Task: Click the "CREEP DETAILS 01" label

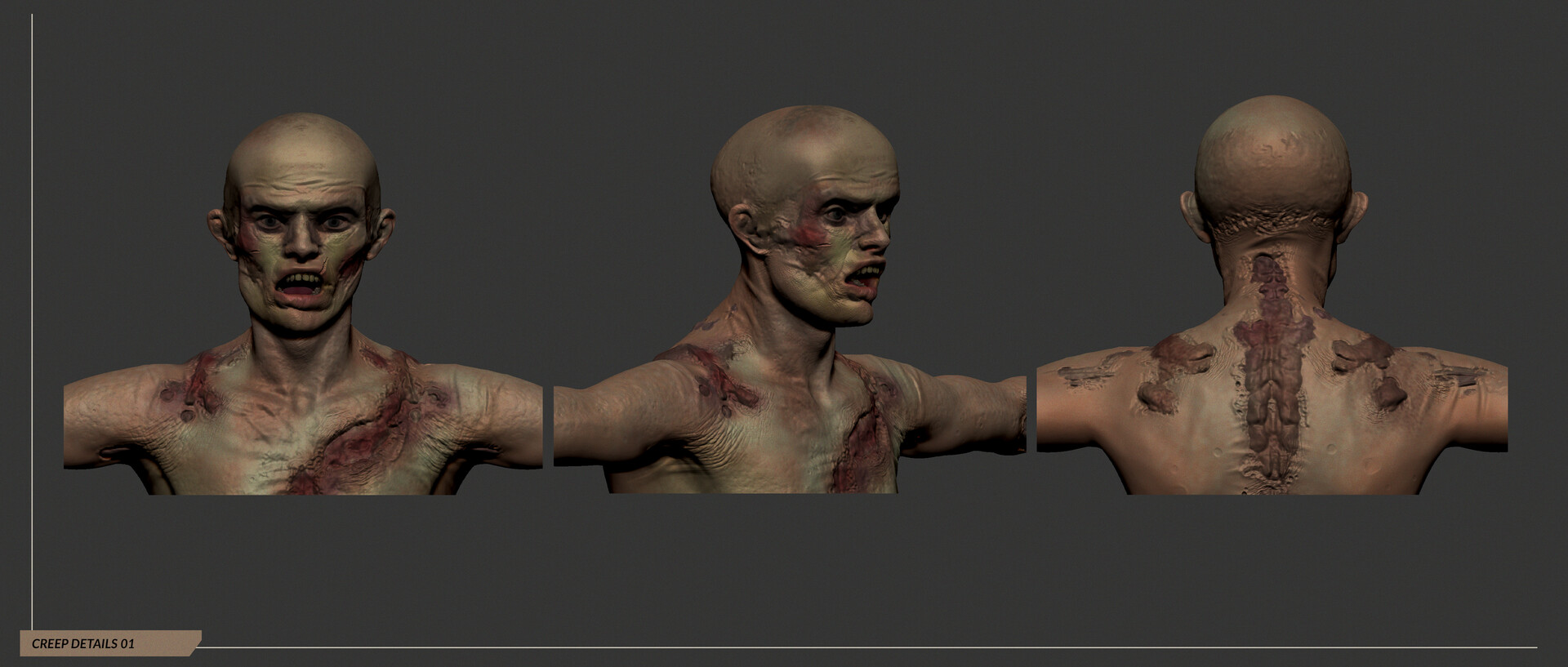Action: pyautogui.click(x=83, y=643)
